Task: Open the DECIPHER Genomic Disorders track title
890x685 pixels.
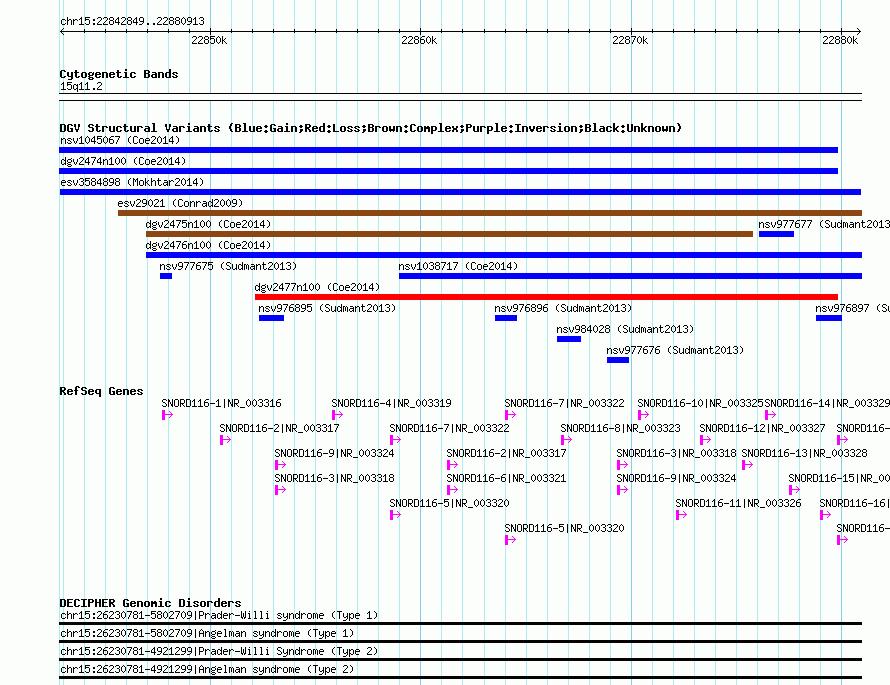Action: click(150, 603)
